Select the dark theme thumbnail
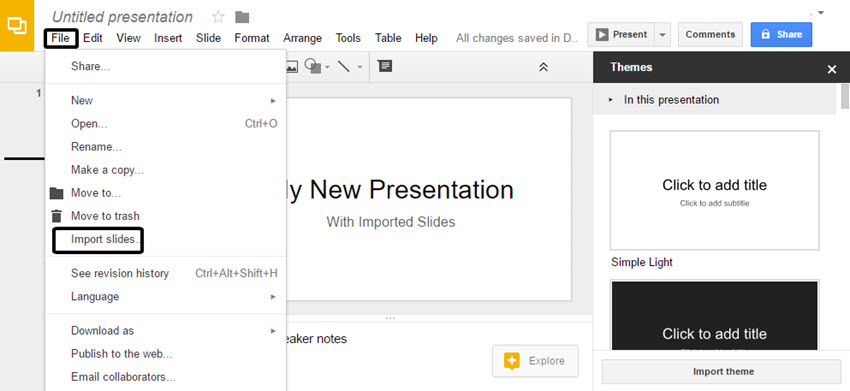Image resolution: width=850 pixels, height=391 pixels. 714,315
